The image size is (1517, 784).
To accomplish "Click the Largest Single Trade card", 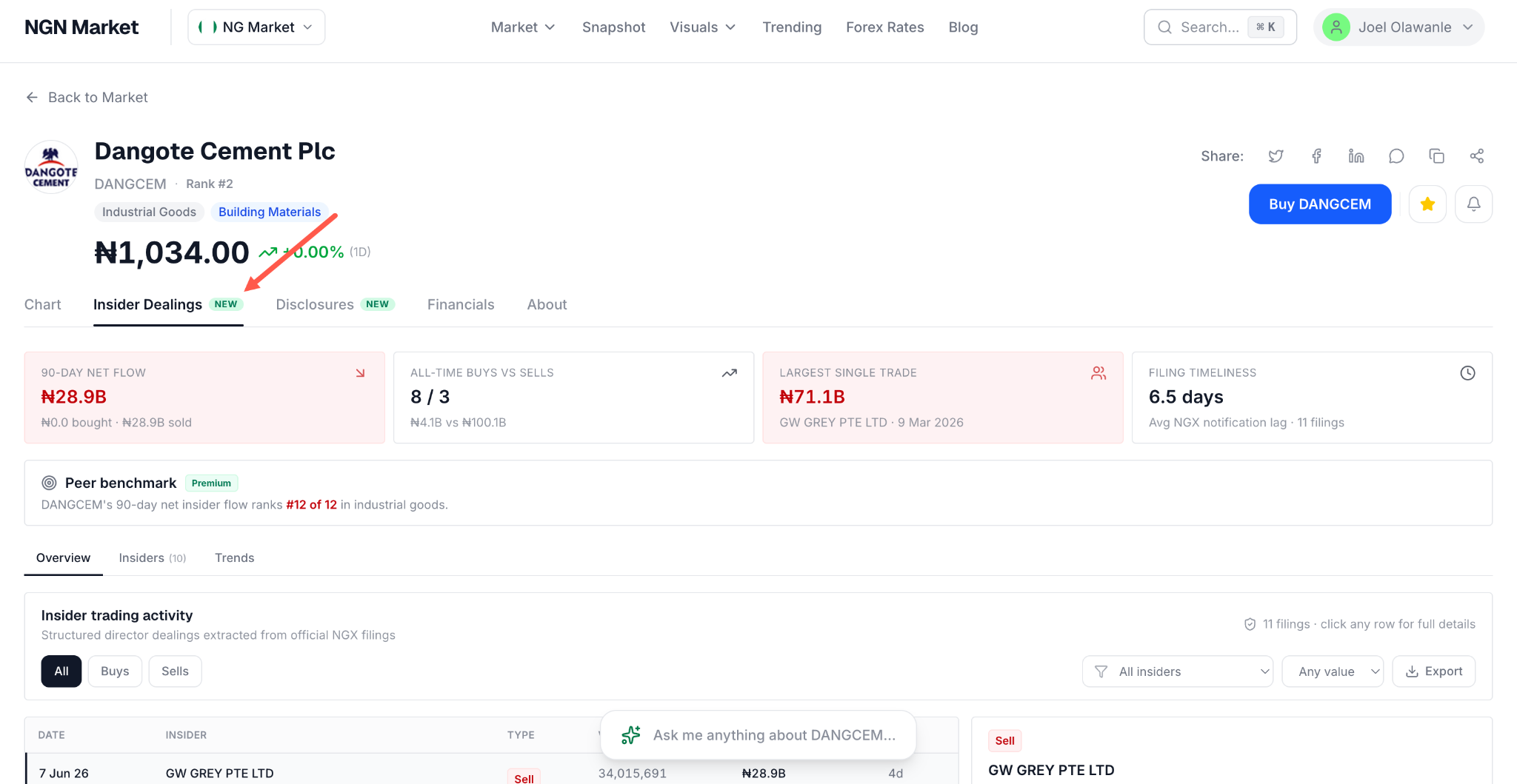I will (x=943, y=398).
